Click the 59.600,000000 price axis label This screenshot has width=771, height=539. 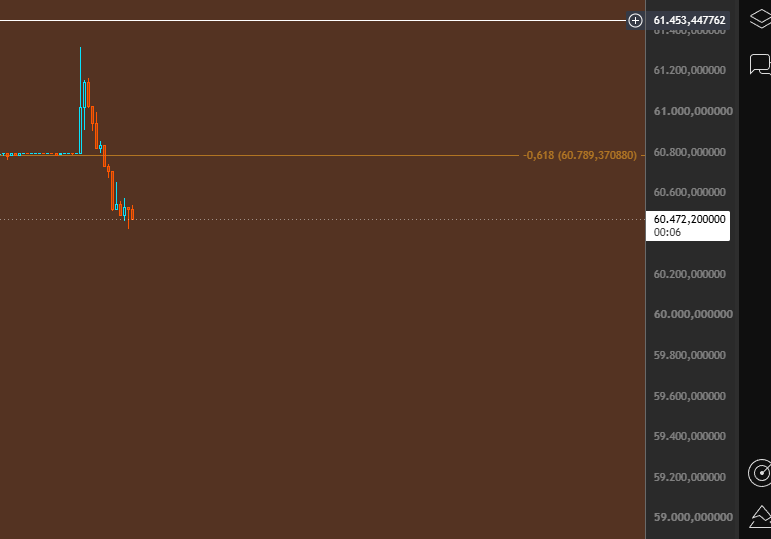pyautogui.click(x=689, y=396)
